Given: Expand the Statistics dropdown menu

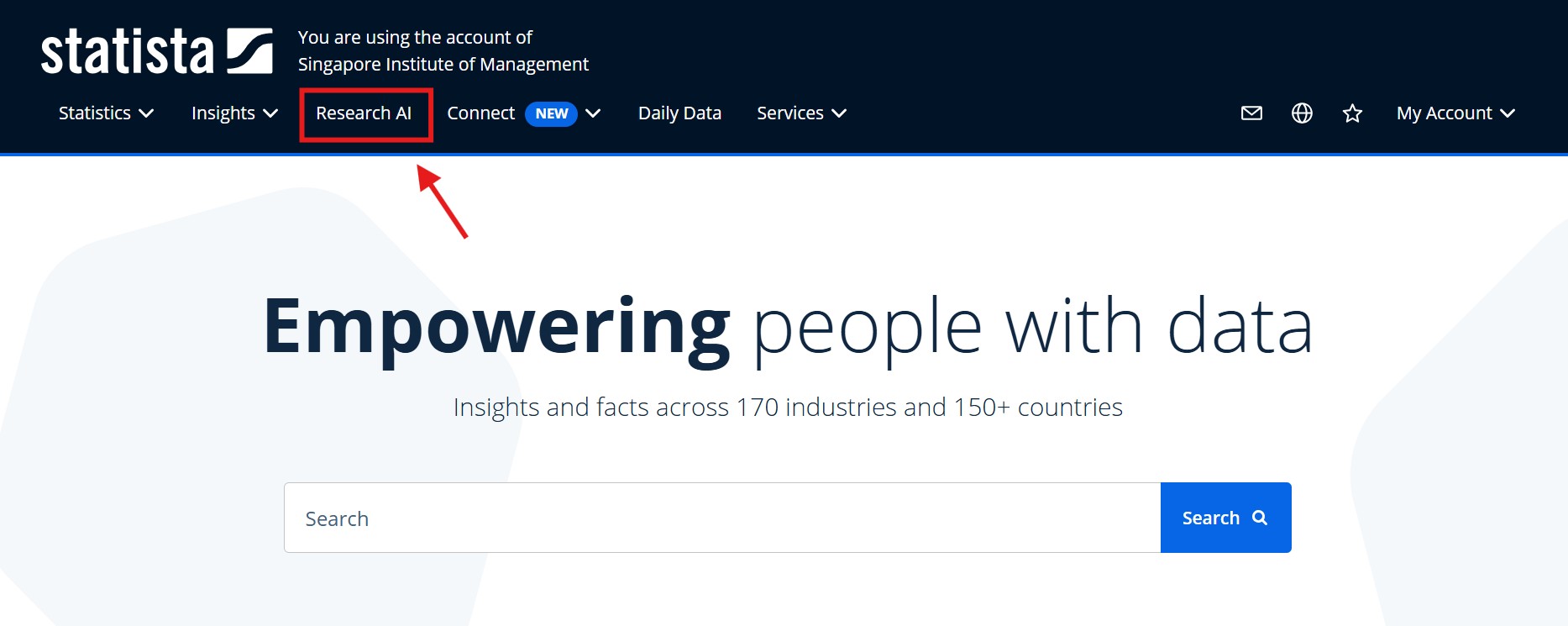Looking at the screenshot, I should tap(106, 113).
